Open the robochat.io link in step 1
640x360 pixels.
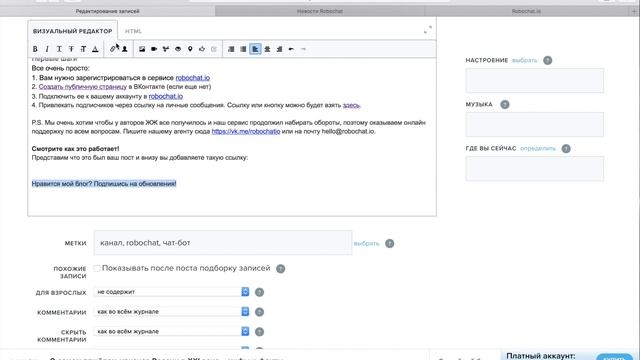pos(193,78)
